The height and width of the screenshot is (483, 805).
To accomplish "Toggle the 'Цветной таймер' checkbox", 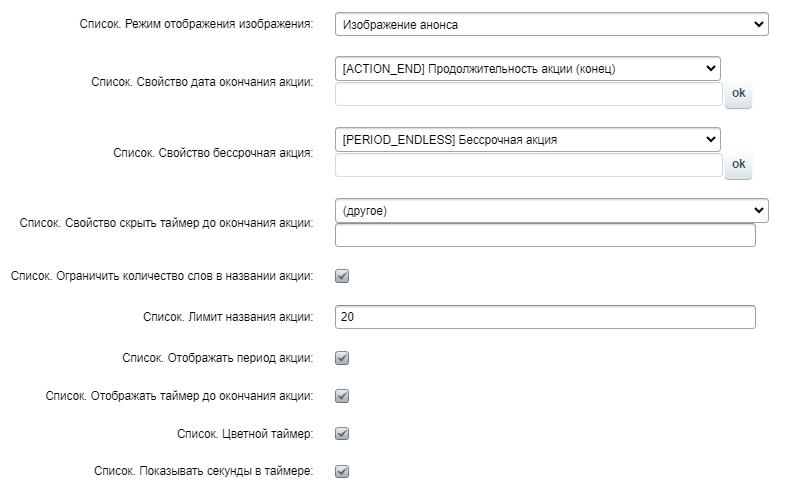I will [342, 433].
